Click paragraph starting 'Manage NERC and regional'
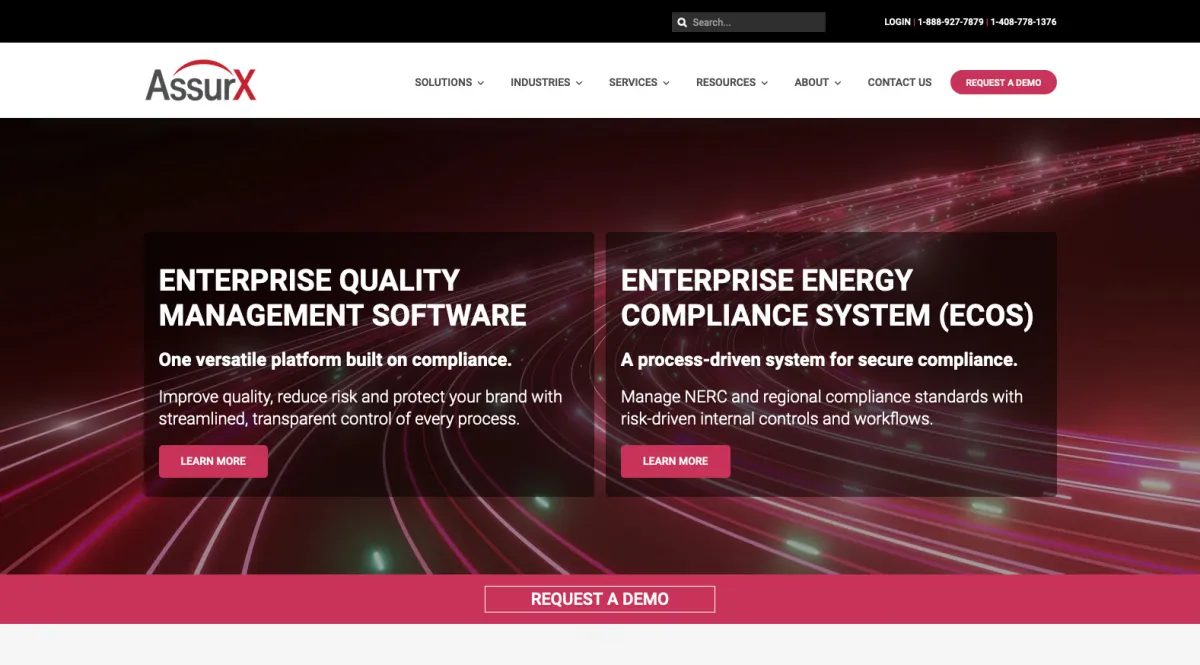The image size is (1200, 665). 822,408
